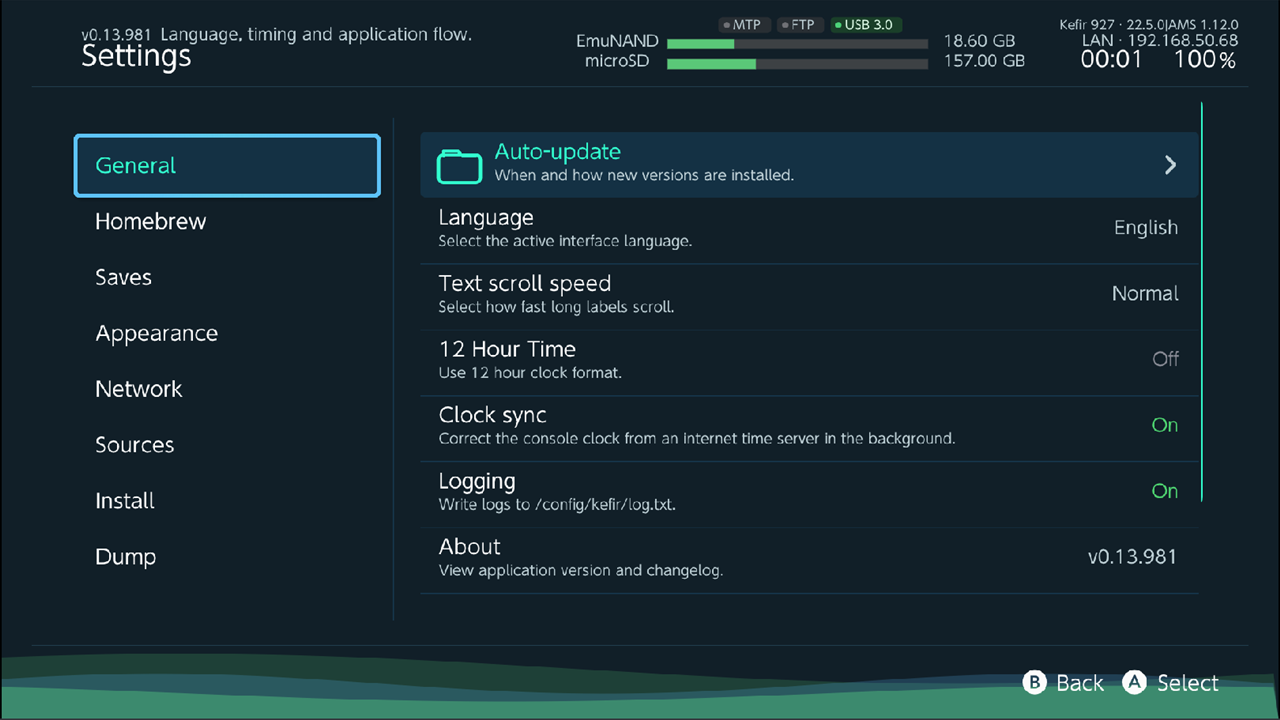Change Language from English
The height and width of the screenshot is (720, 1280).
1146,228
